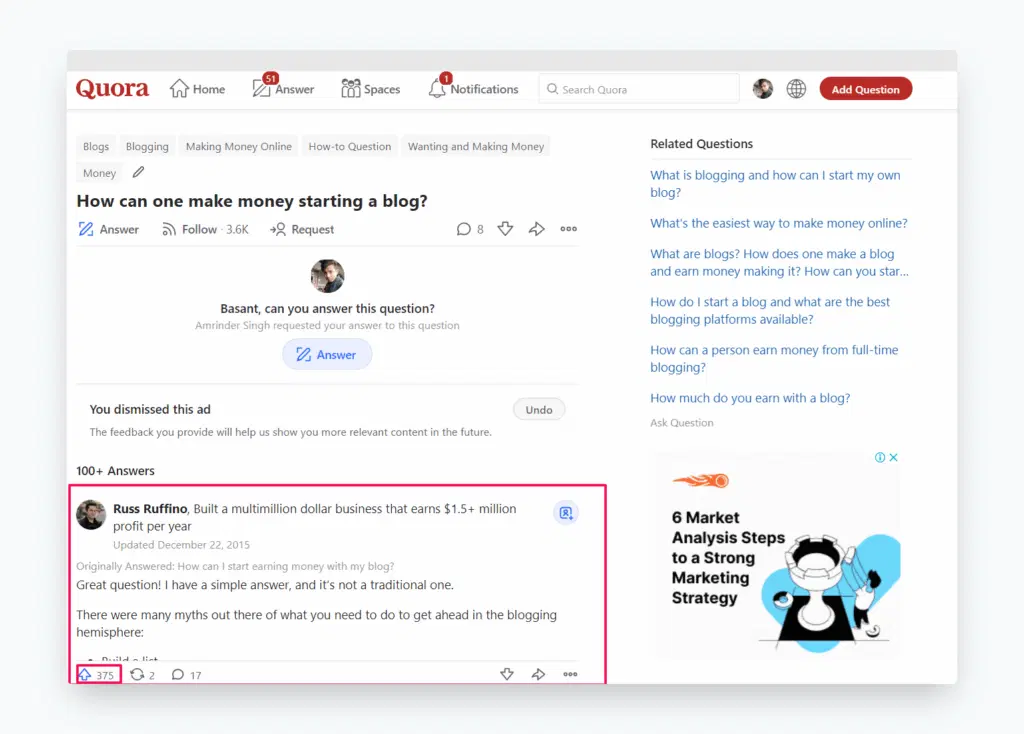Open 'What are blogs? How does one make' question
The height and width of the screenshot is (734, 1024).
click(x=779, y=263)
